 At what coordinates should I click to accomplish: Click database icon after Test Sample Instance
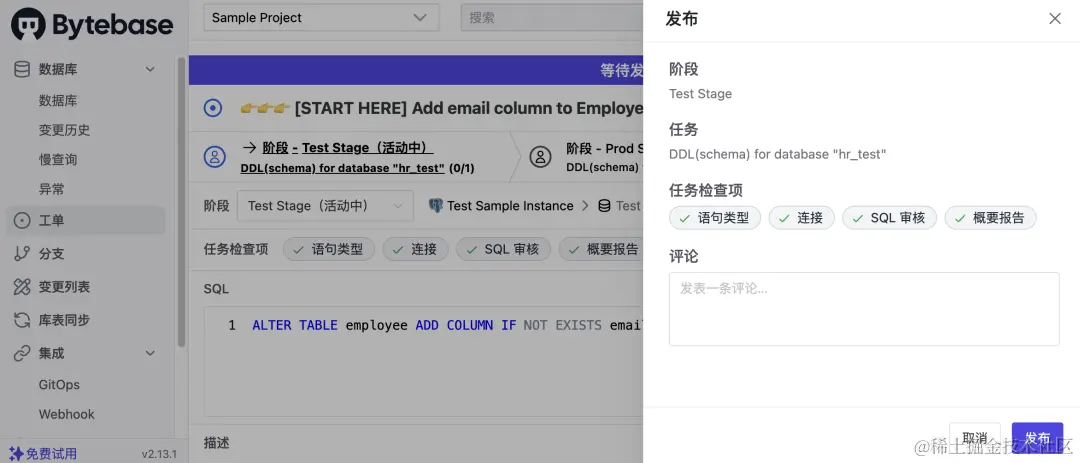tap(604, 205)
